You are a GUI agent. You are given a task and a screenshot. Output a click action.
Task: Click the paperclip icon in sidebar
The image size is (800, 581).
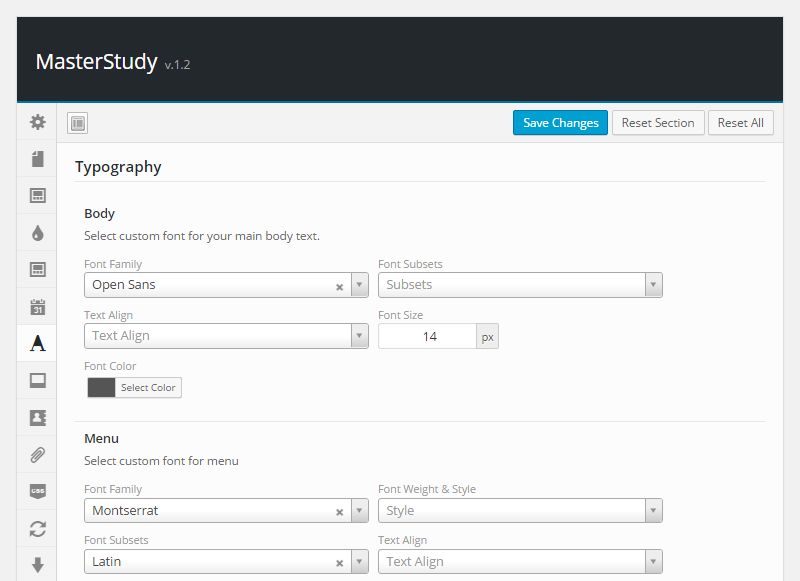(37, 454)
